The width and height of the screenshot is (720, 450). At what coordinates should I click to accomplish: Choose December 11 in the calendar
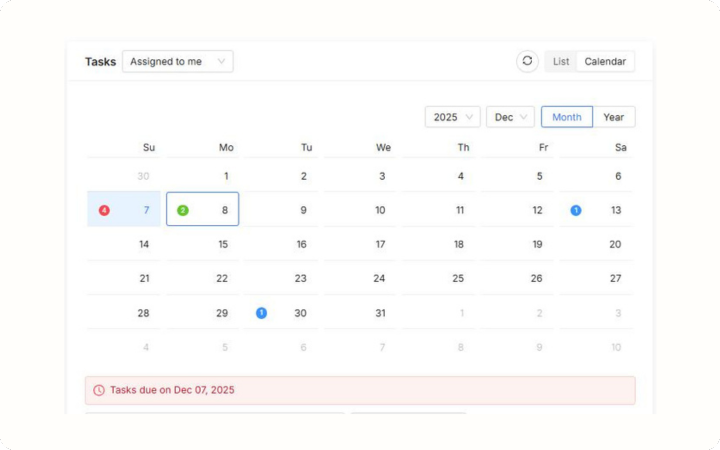(x=439, y=209)
